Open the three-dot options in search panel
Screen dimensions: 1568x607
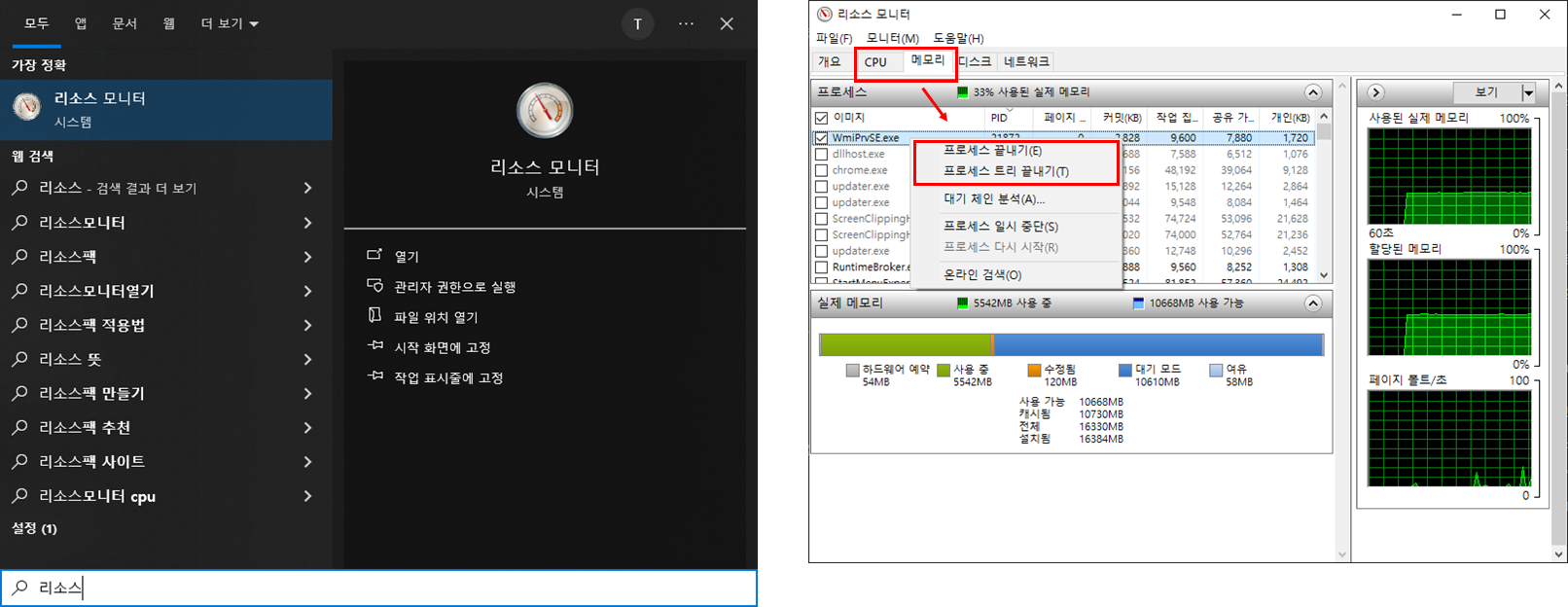[686, 23]
